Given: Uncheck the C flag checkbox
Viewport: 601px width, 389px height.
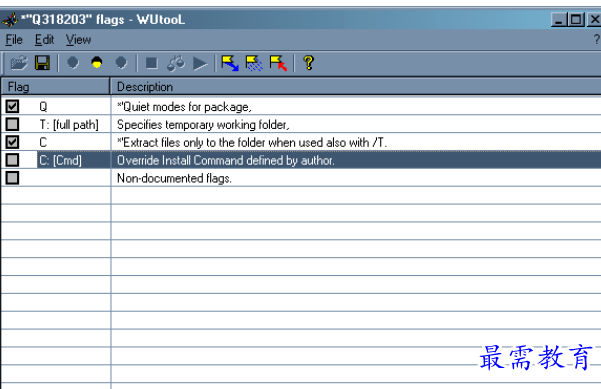Looking at the screenshot, I should 12,142.
